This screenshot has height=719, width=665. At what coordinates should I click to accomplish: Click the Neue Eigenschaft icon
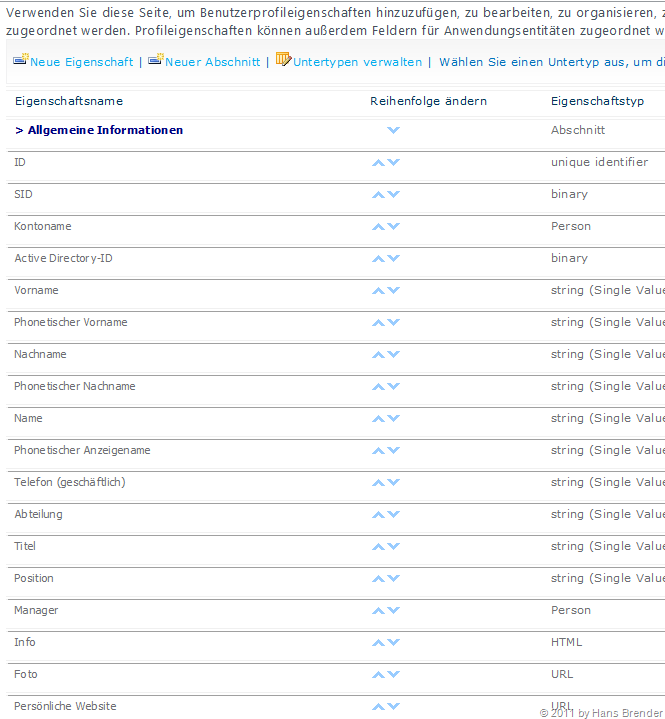pos(20,61)
